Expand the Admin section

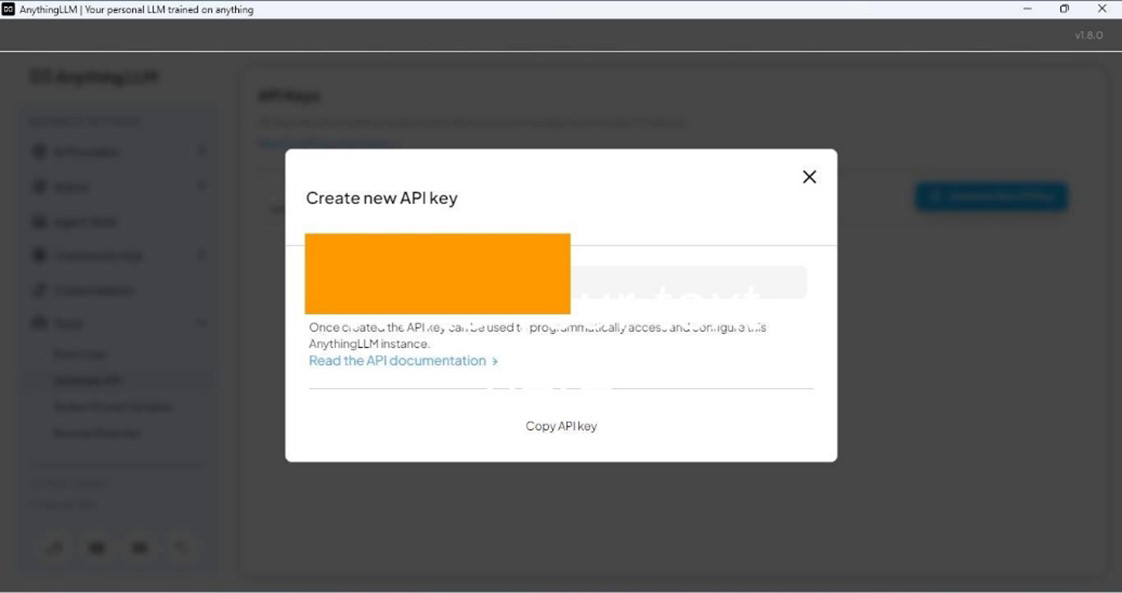click(x=201, y=187)
